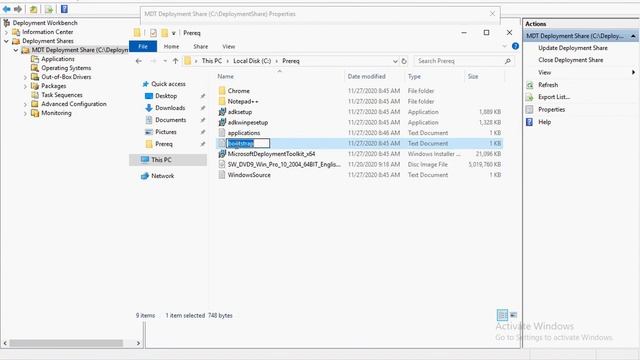This screenshot has height=360, width=640.
Task: Click the search magnifier icon
Action: click(x=507, y=61)
